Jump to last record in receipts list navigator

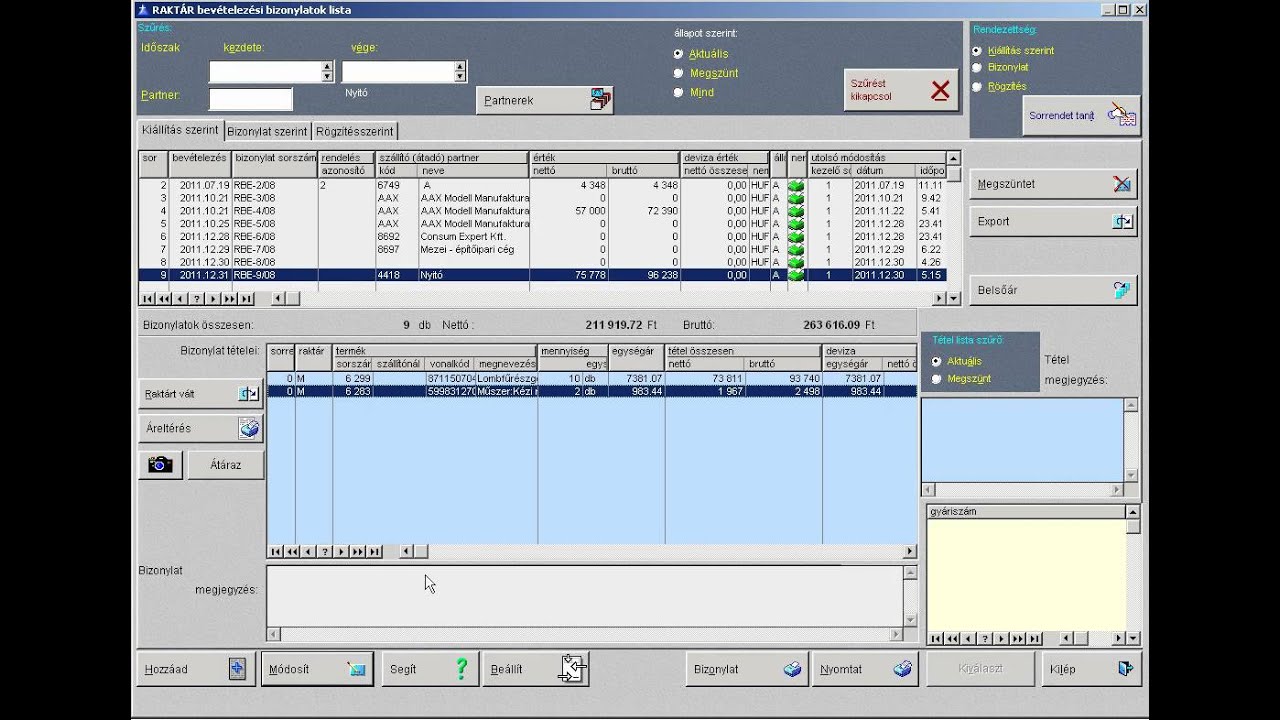(246, 299)
